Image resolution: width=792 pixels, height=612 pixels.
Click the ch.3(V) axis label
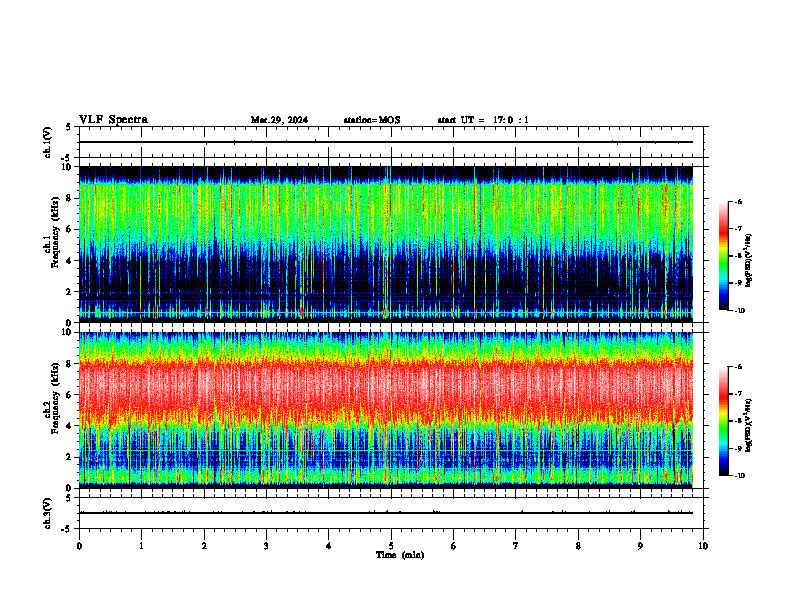click(48, 513)
